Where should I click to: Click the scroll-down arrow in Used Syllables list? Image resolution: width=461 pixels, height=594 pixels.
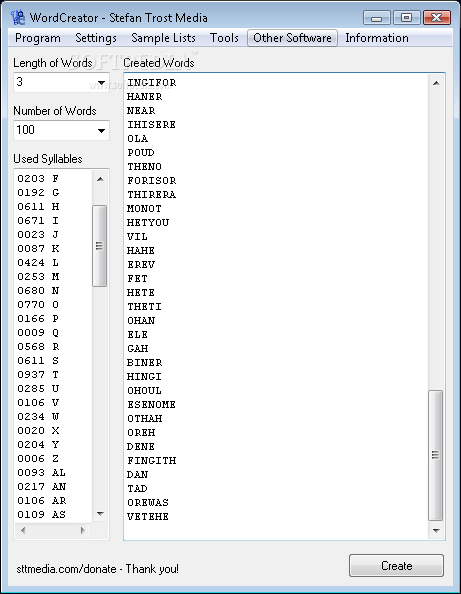pyautogui.click(x=100, y=514)
